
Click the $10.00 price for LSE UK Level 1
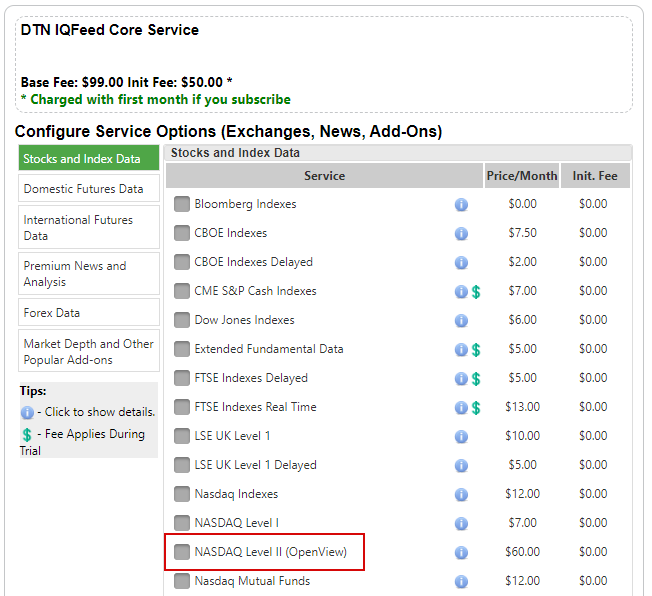pos(522,436)
